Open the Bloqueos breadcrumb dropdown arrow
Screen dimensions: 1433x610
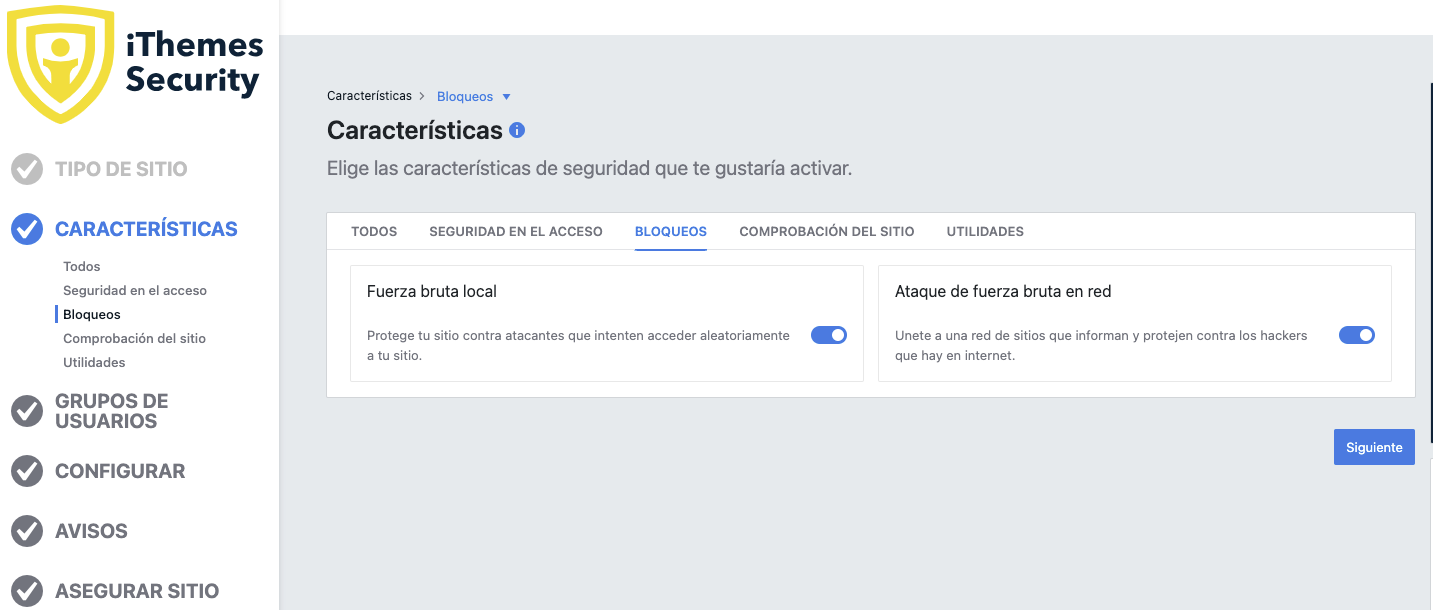point(506,97)
